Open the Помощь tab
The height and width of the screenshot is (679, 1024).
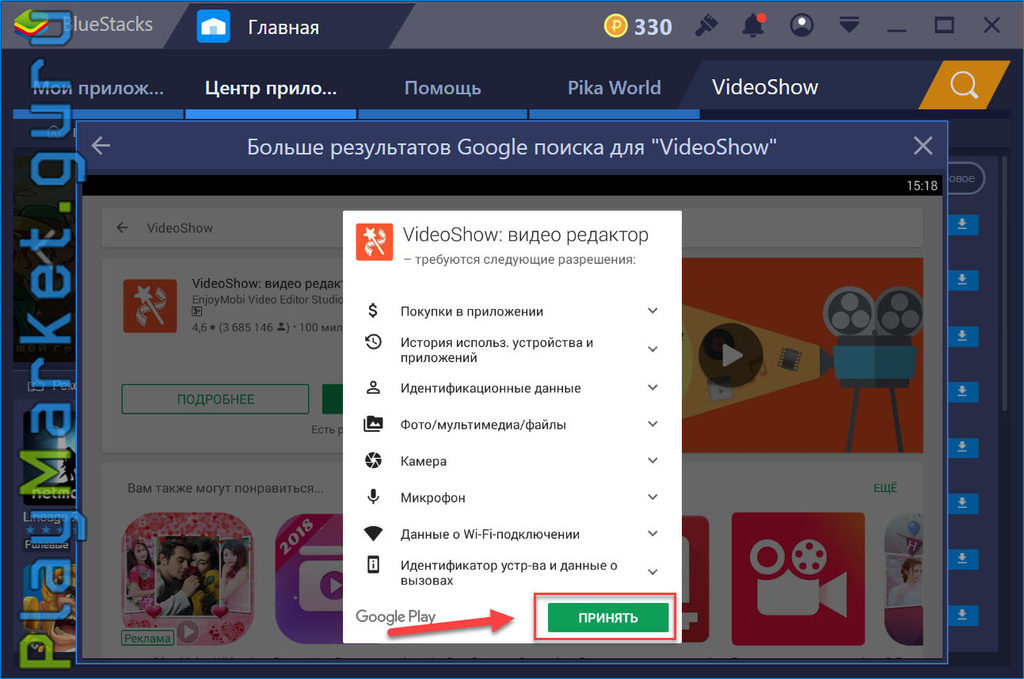pyautogui.click(x=443, y=87)
